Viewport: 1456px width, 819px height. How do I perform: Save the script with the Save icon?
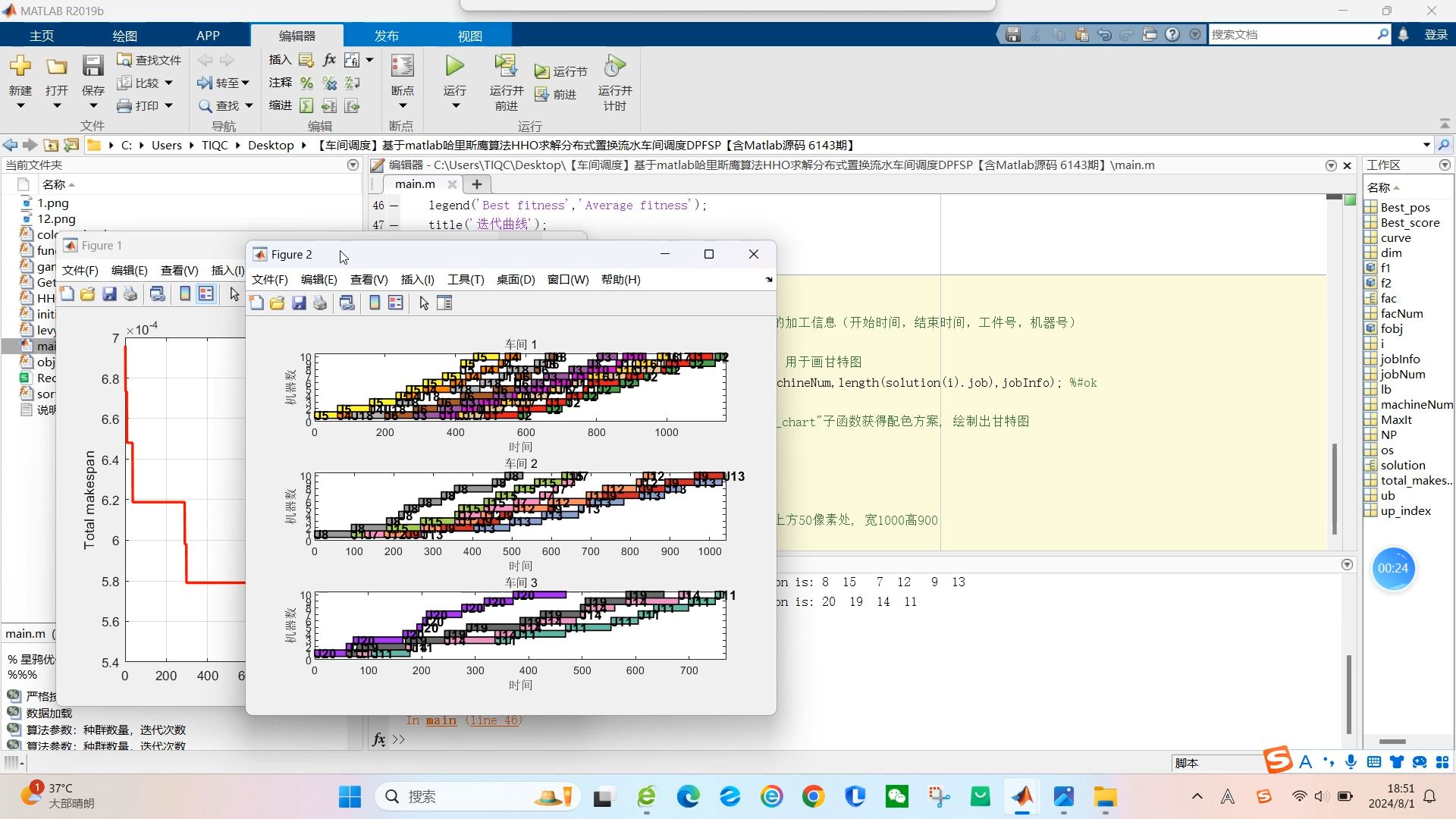(93, 66)
